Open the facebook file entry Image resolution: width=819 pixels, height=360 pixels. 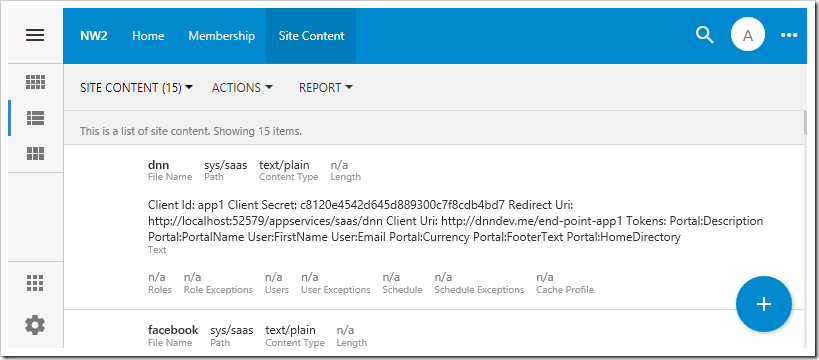[x=173, y=330]
